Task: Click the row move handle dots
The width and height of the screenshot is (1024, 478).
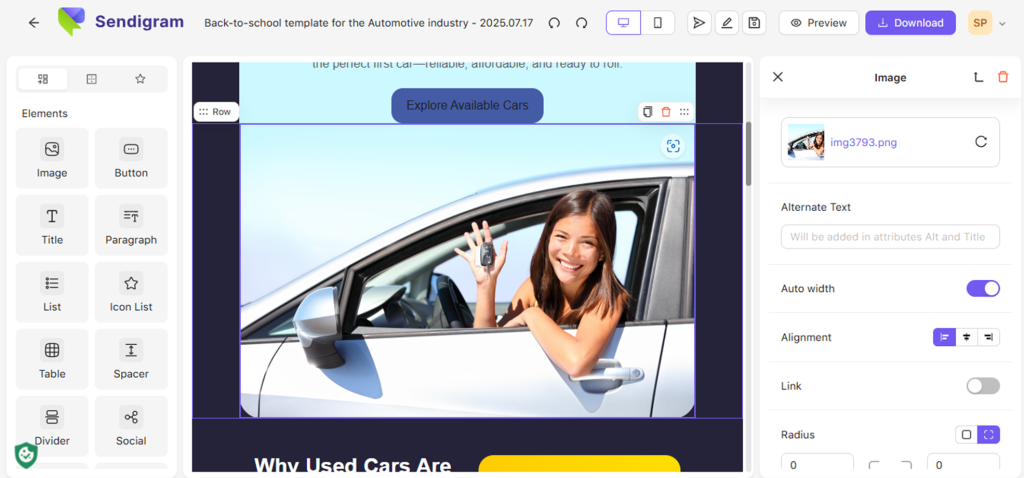Action: click(684, 112)
